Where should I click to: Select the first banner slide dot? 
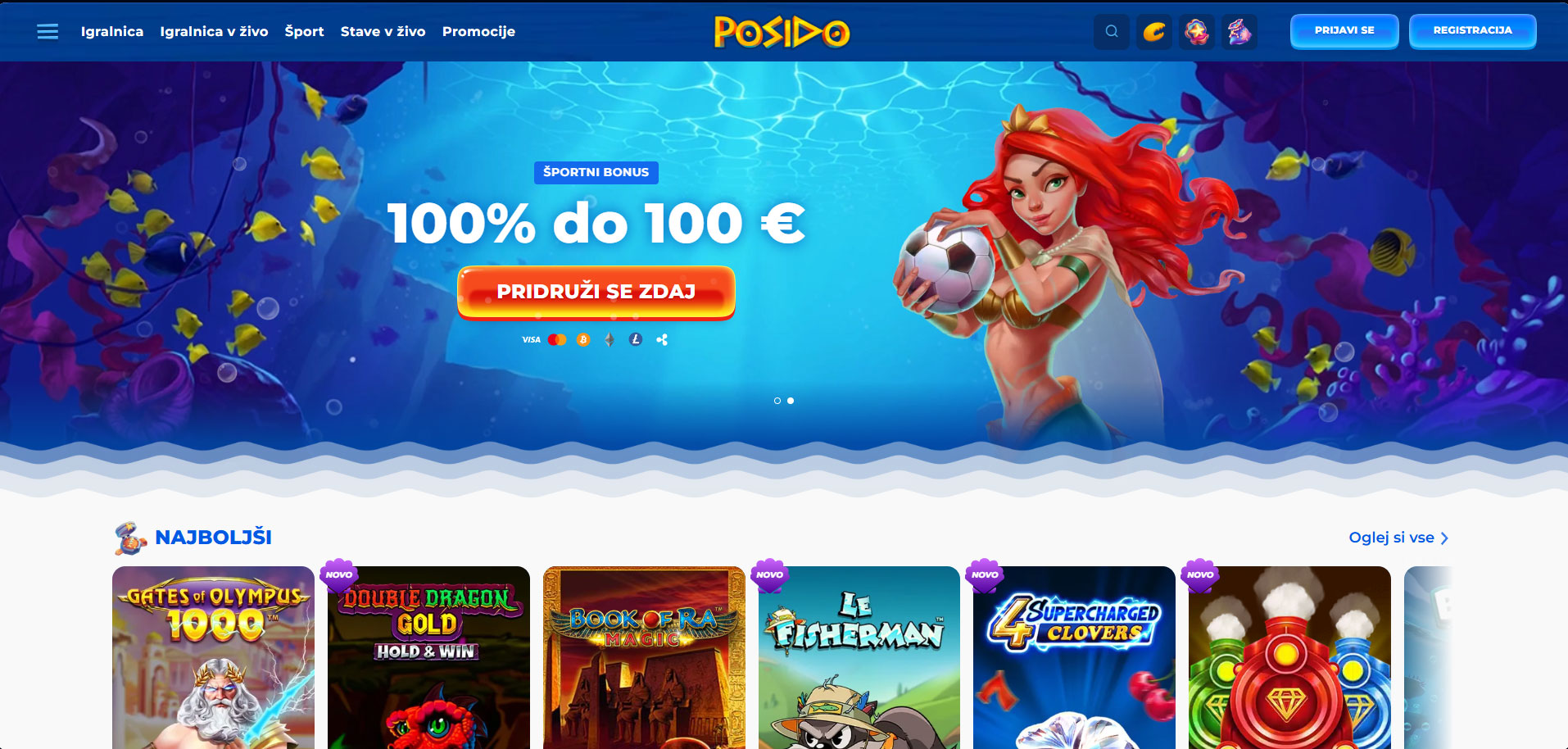click(777, 401)
